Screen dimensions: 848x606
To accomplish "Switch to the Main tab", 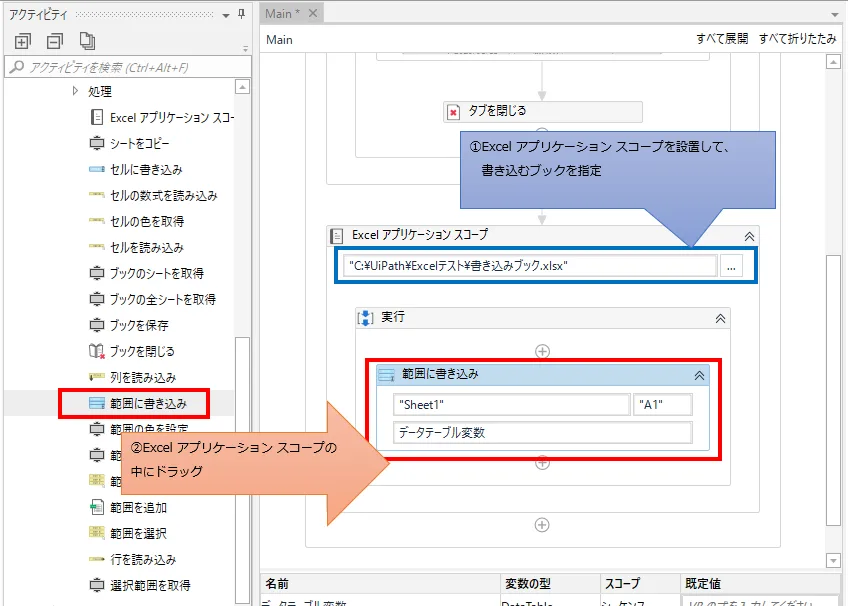I will [278, 14].
